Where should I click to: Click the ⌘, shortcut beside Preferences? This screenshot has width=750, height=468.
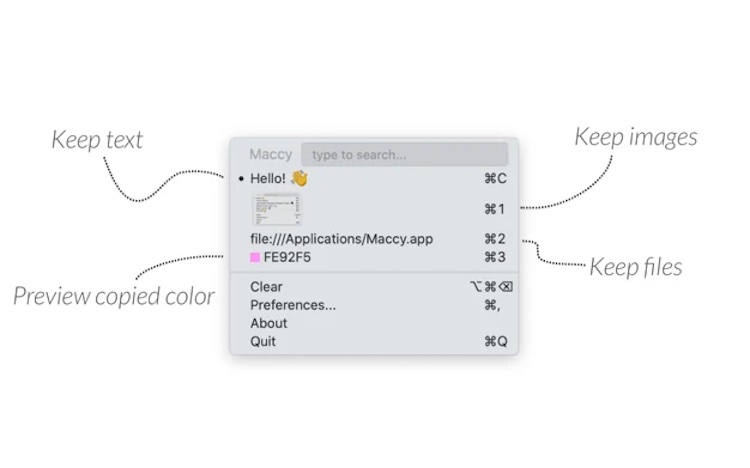click(492, 305)
